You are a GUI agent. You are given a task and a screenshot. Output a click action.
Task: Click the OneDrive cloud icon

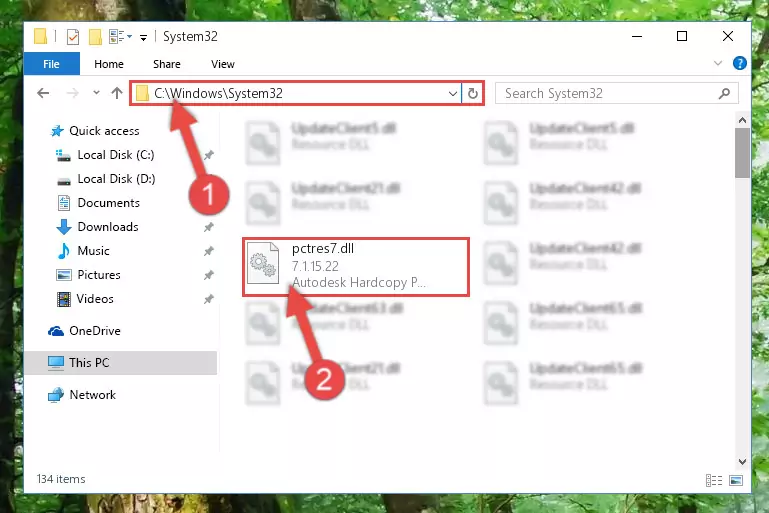pyautogui.click(x=56, y=331)
